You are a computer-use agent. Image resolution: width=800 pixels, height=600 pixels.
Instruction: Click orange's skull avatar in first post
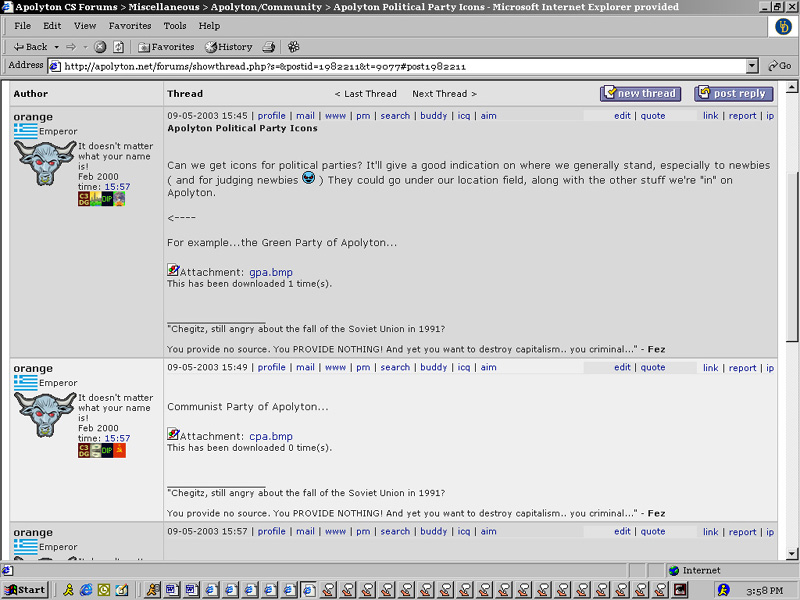coord(44,164)
